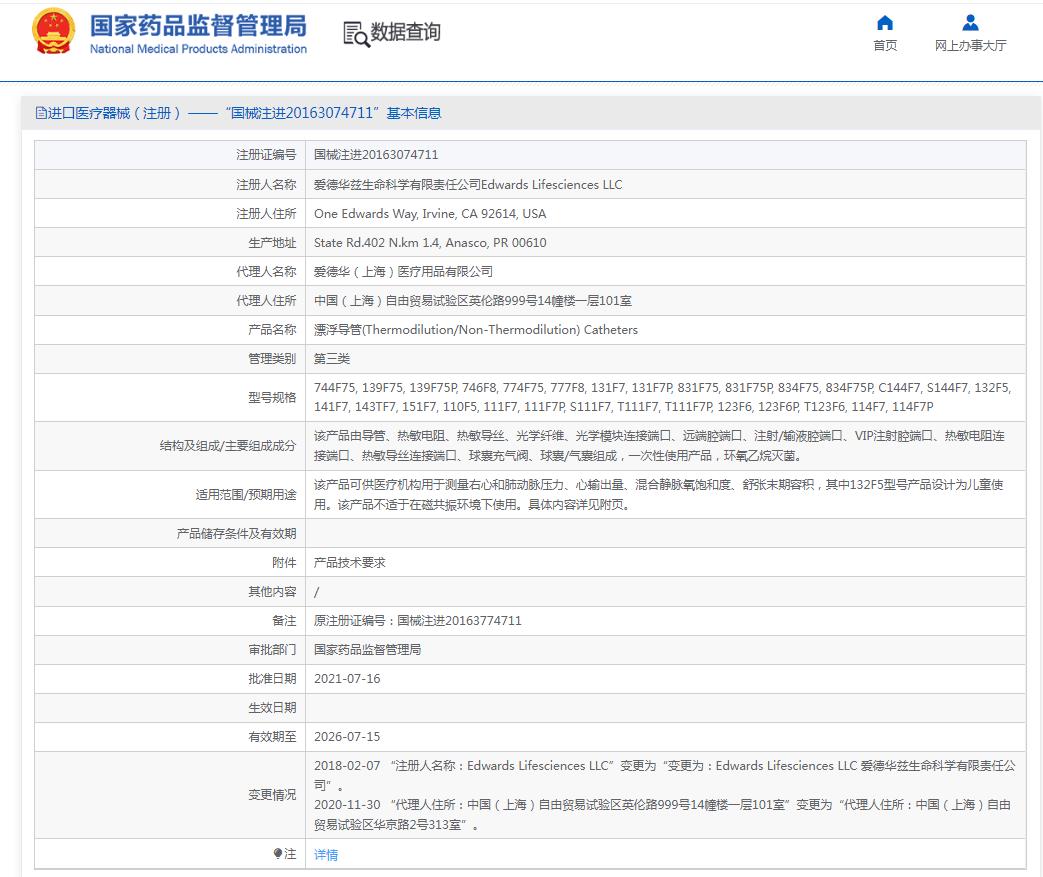
Task: Click the slash value in 其他内容 row
Action: pos(317,592)
